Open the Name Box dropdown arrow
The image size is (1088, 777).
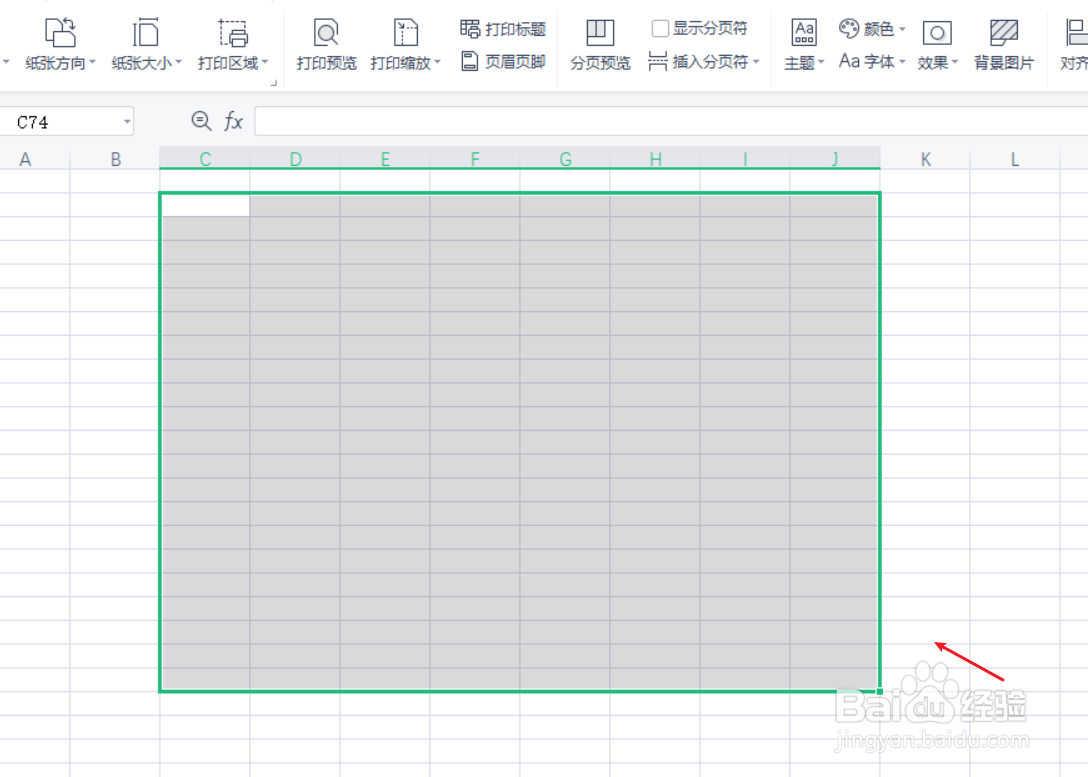pos(127,122)
